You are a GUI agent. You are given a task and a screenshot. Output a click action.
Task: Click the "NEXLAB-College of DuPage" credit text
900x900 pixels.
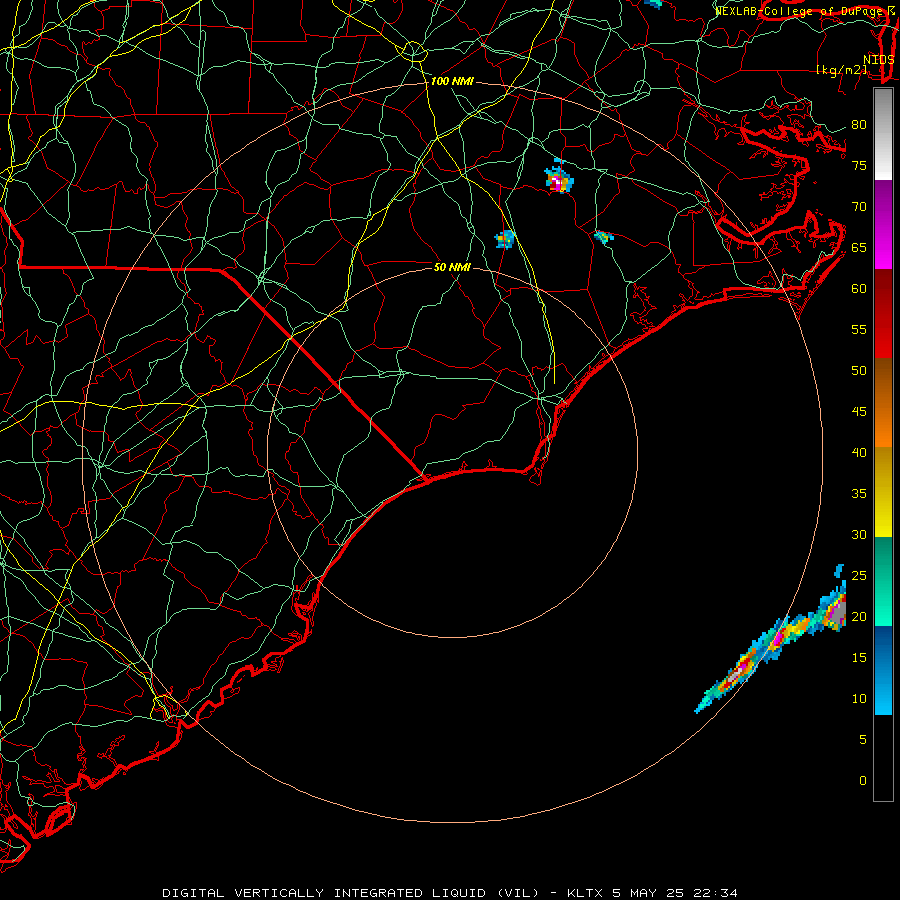[798, 11]
